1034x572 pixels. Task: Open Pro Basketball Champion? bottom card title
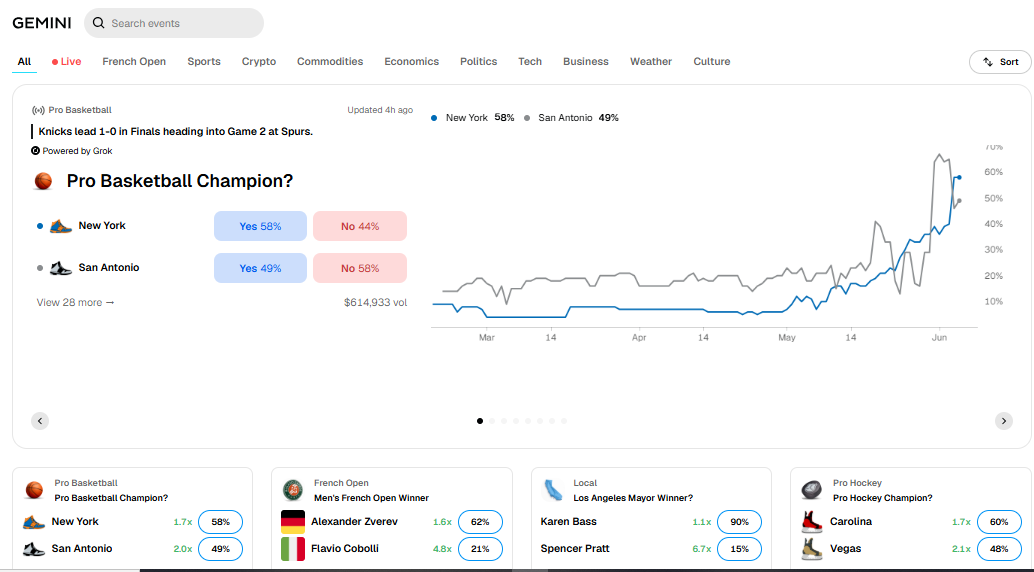pos(111,498)
